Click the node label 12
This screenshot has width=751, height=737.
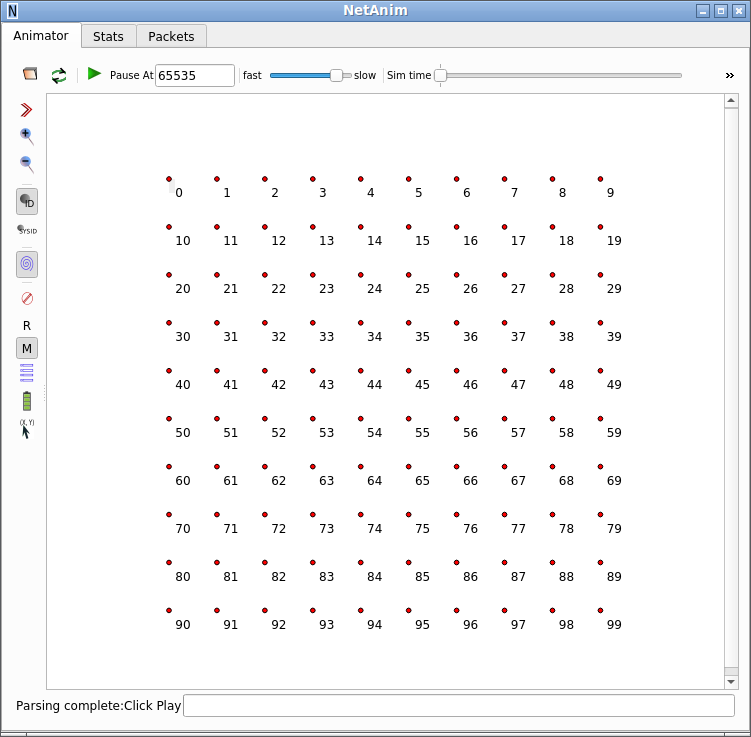pos(279,241)
